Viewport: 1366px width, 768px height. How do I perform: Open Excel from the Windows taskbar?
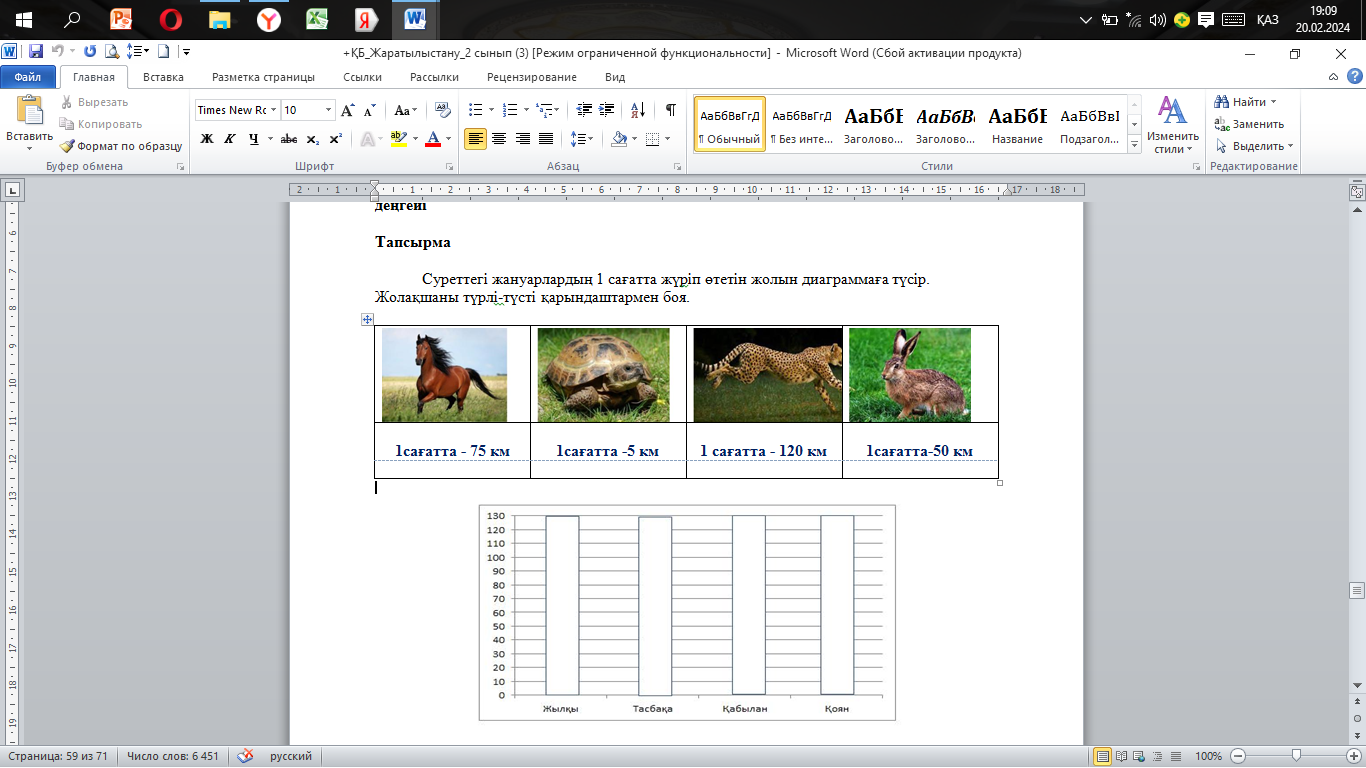coord(318,19)
